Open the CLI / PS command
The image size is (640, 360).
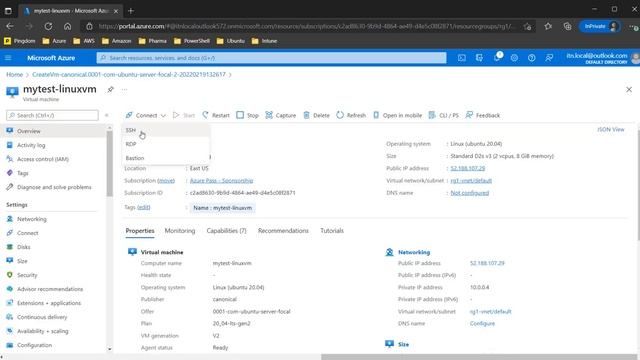tap(443, 115)
